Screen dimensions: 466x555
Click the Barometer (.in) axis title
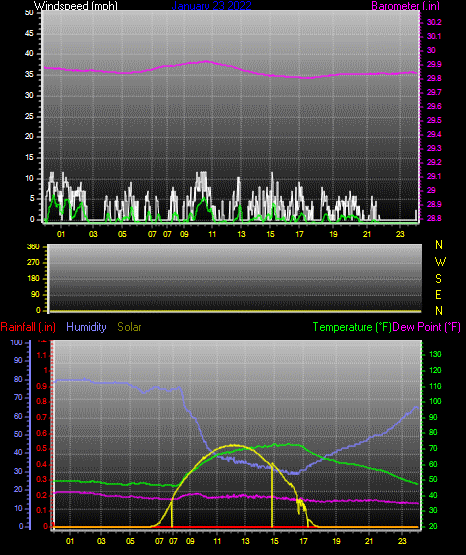pyautogui.click(x=405, y=6)
